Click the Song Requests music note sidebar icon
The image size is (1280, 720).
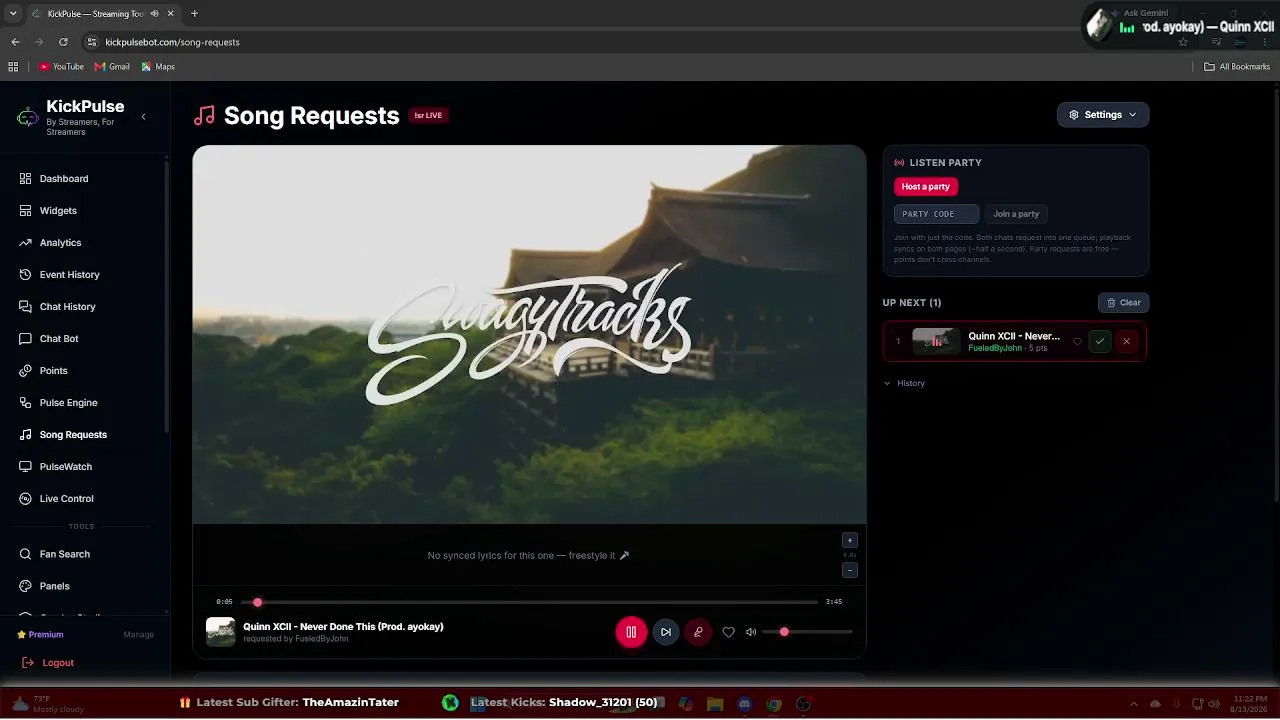[x=26, y=435]
